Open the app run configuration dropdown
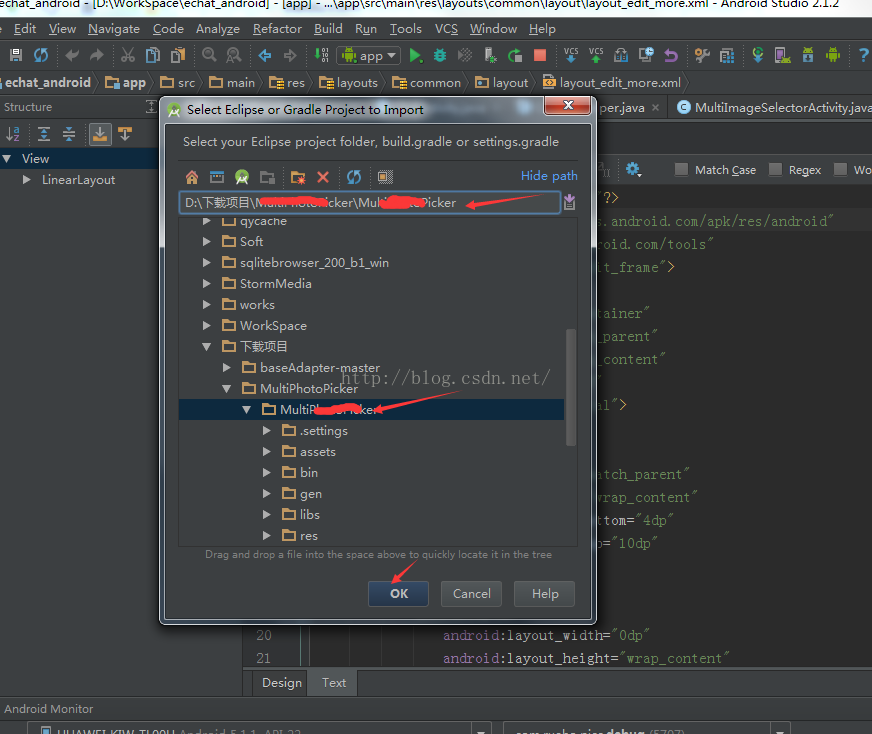872x734 pixels. [369, 56]
